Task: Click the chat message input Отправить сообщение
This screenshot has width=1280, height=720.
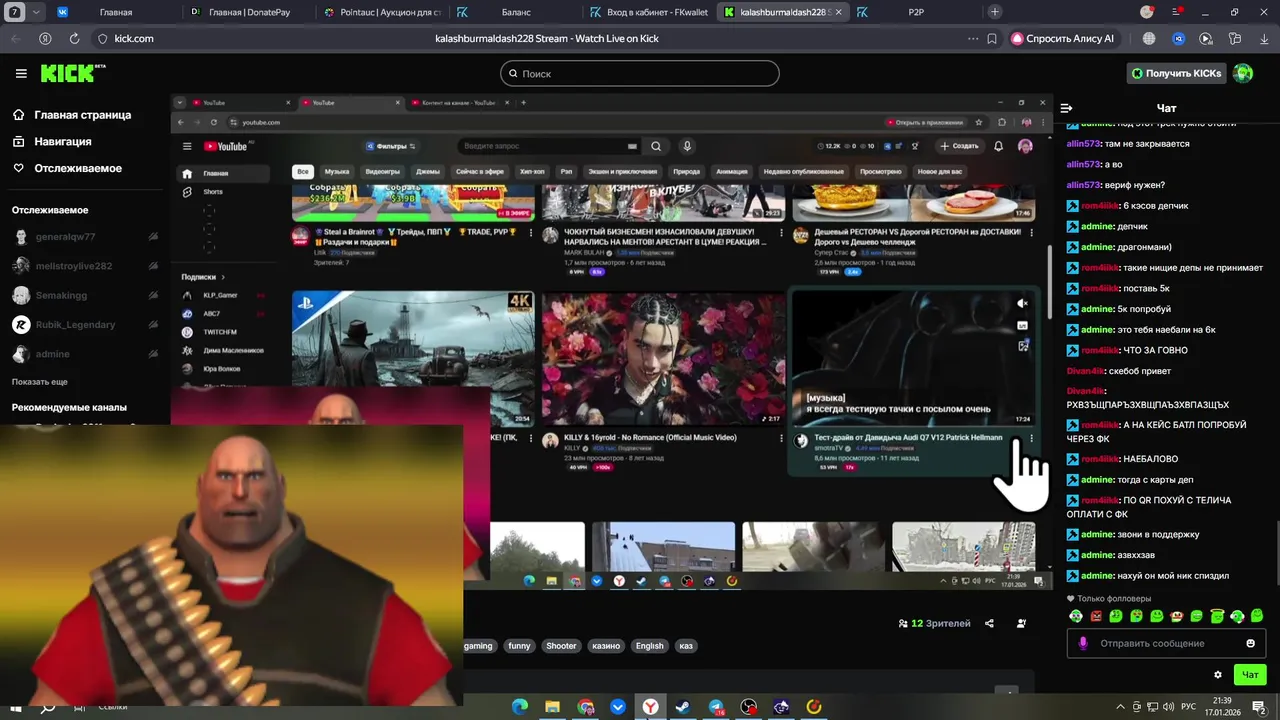Action: (x=1166, y=643)
